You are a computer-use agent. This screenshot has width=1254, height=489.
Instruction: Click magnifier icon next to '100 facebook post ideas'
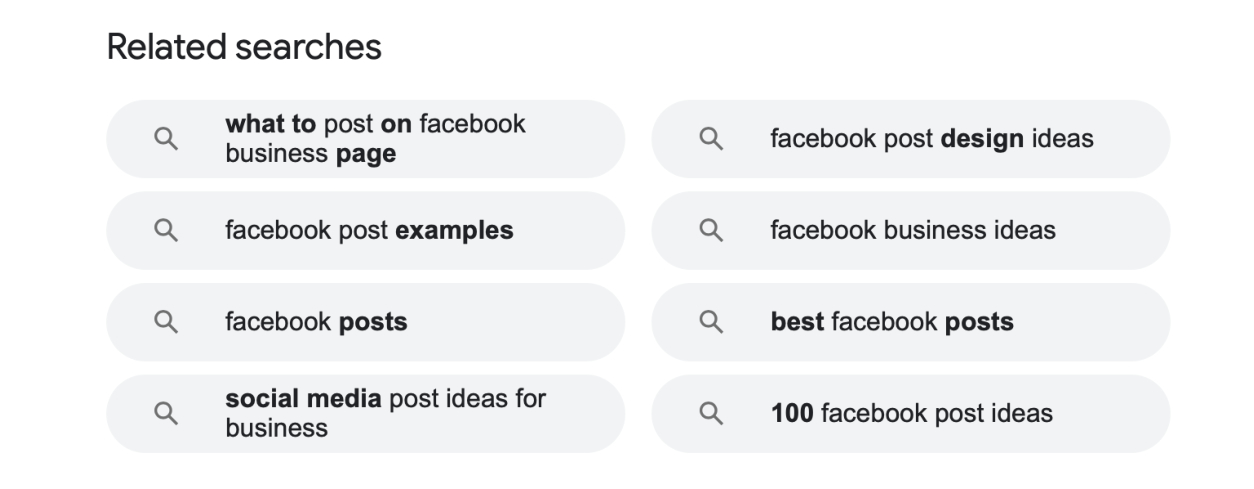coord(710,413)
